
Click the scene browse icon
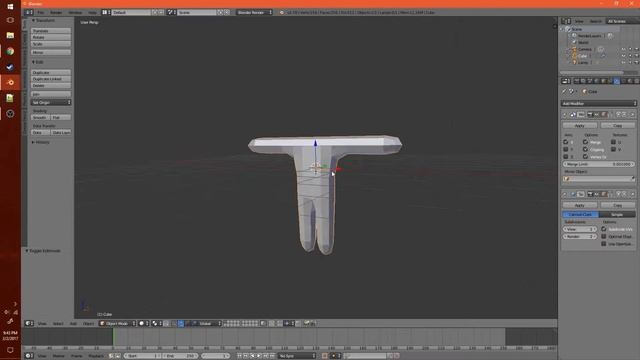[x=170, y=13]
